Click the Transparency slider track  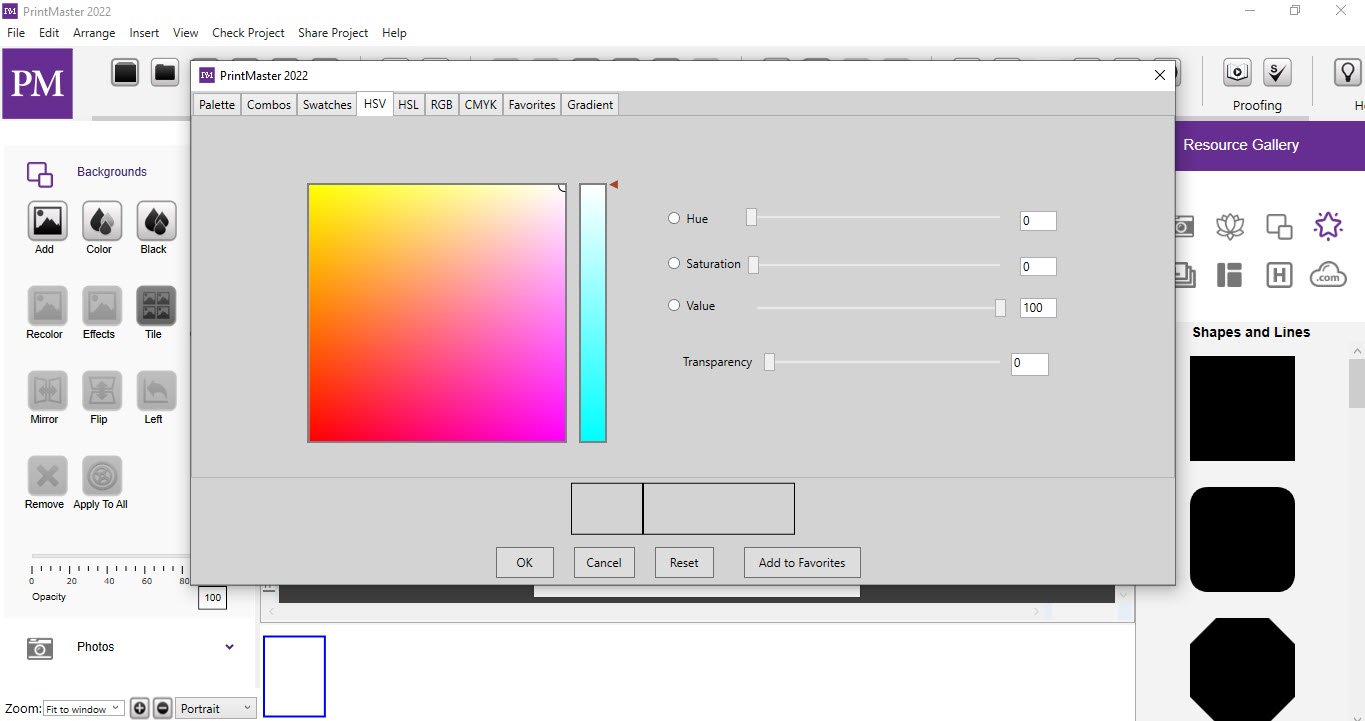tap(882, 362)
